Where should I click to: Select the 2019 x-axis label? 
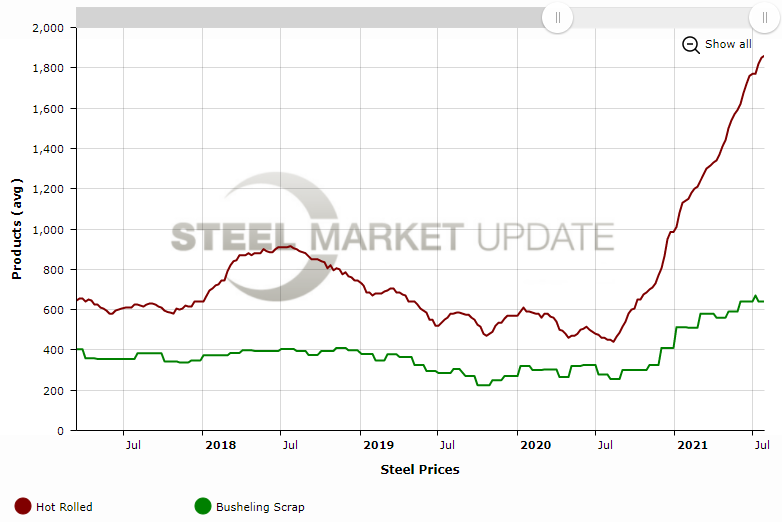[377, 443]
